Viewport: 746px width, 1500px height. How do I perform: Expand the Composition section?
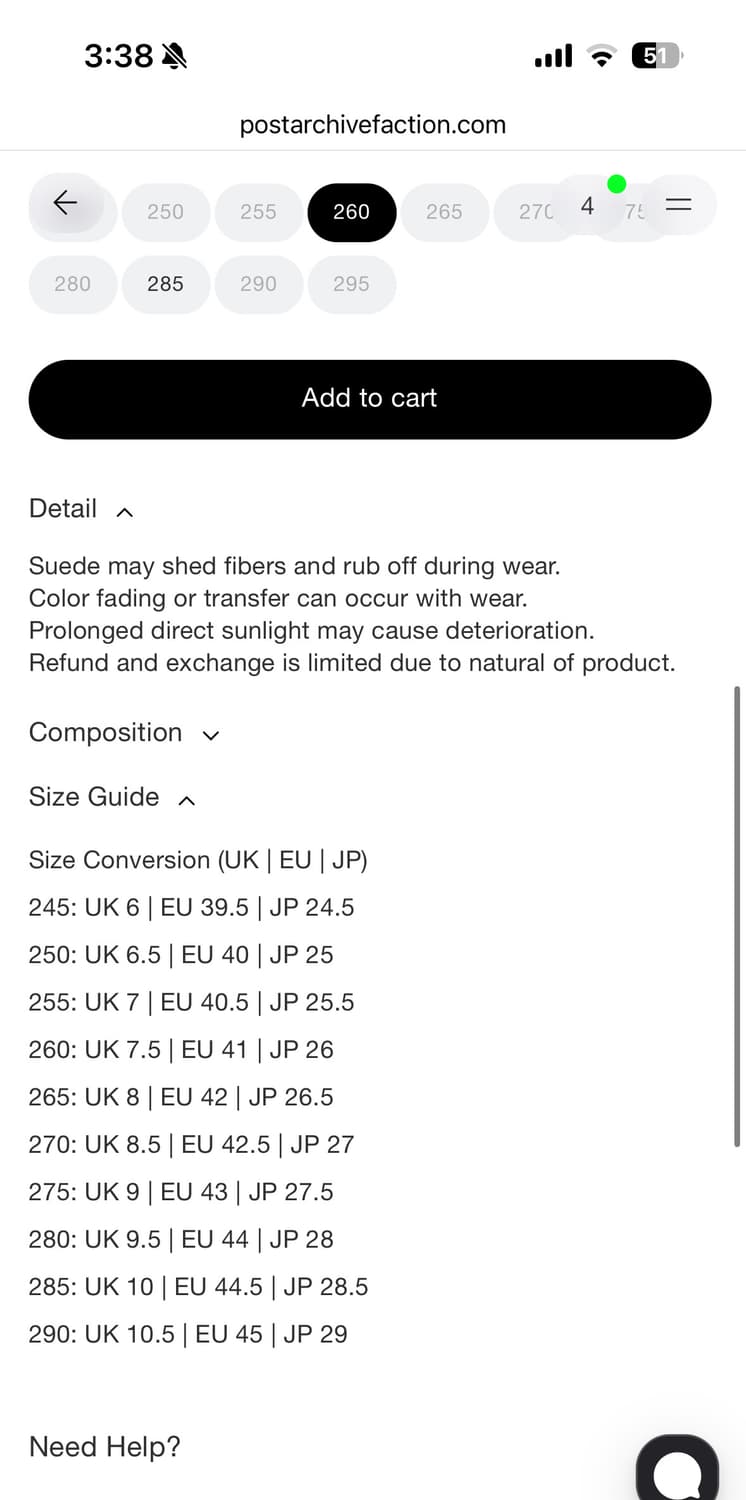(x=124, y=733)
